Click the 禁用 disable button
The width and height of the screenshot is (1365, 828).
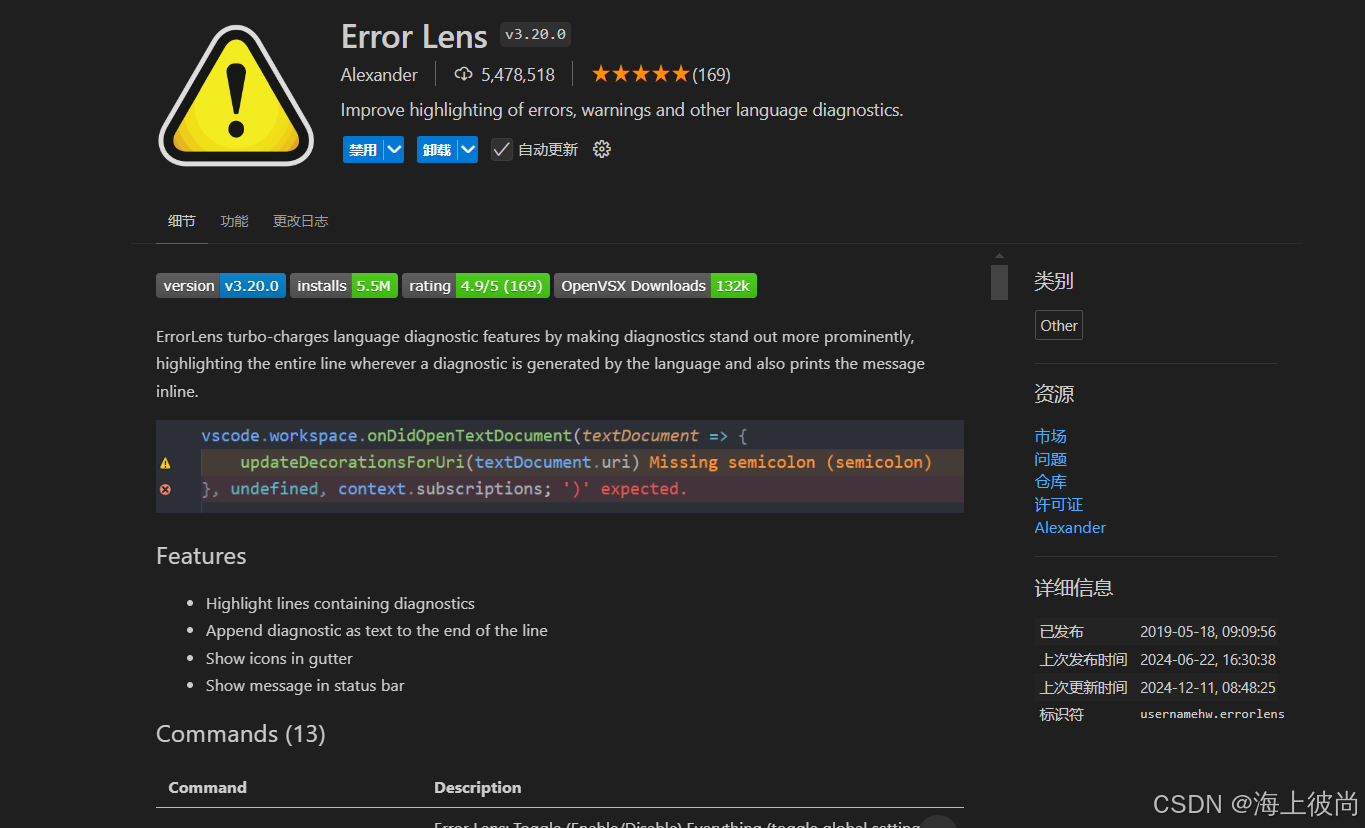click(363, 149)
